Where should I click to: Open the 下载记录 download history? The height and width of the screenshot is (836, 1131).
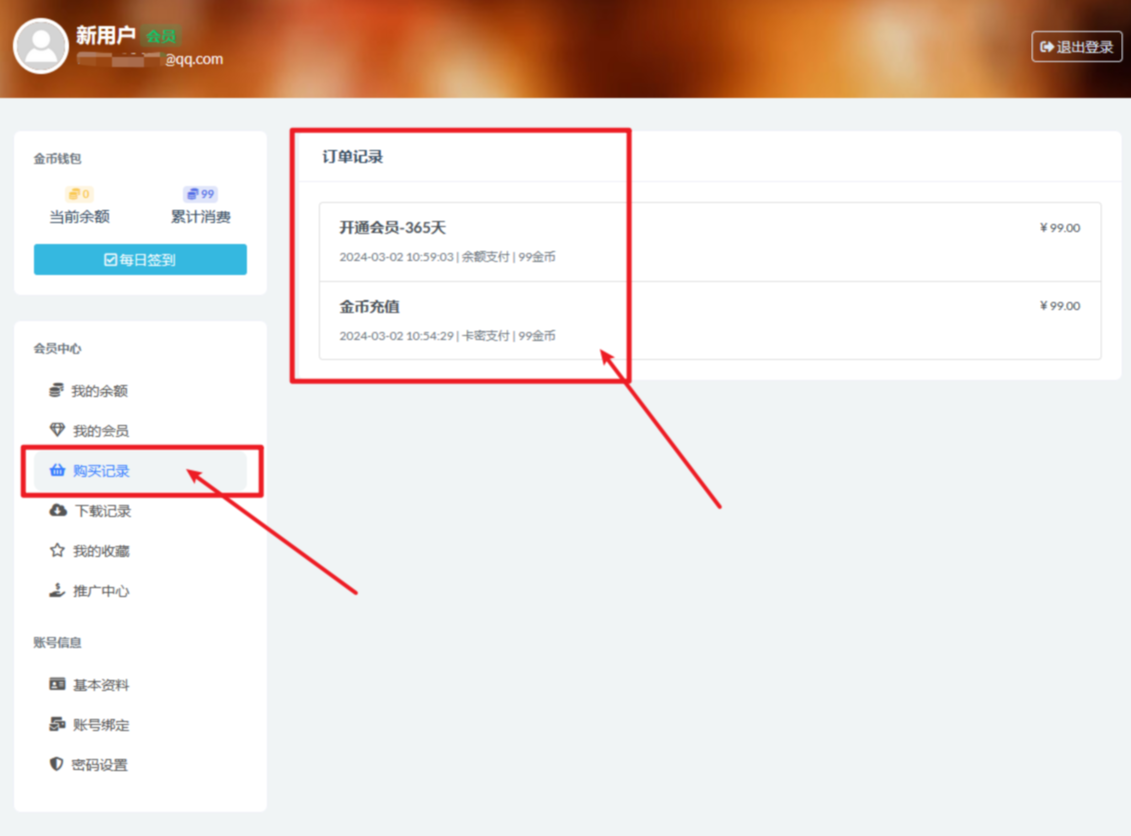point(102,511)
